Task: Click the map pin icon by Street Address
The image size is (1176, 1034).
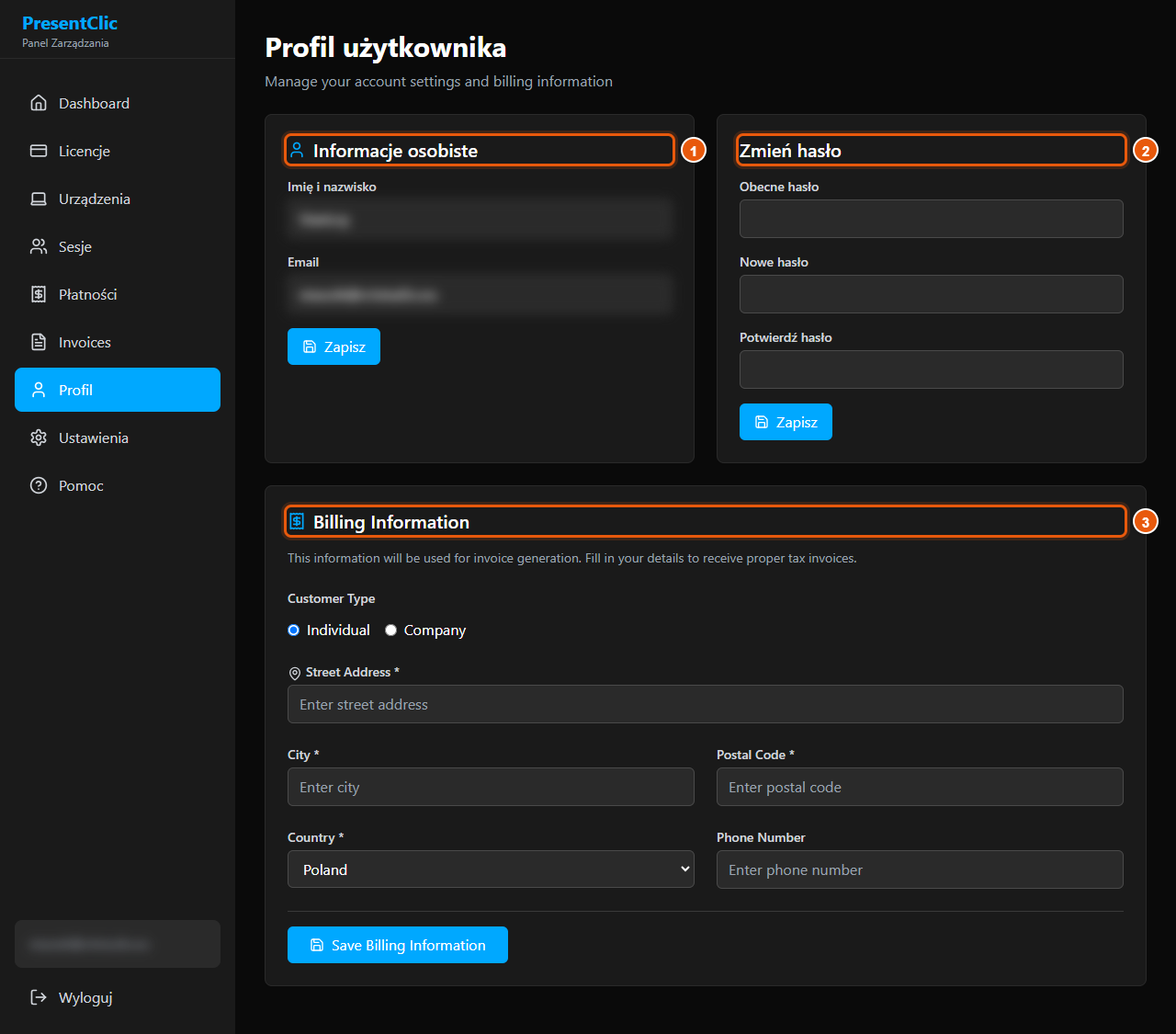Action: (295, 673)
